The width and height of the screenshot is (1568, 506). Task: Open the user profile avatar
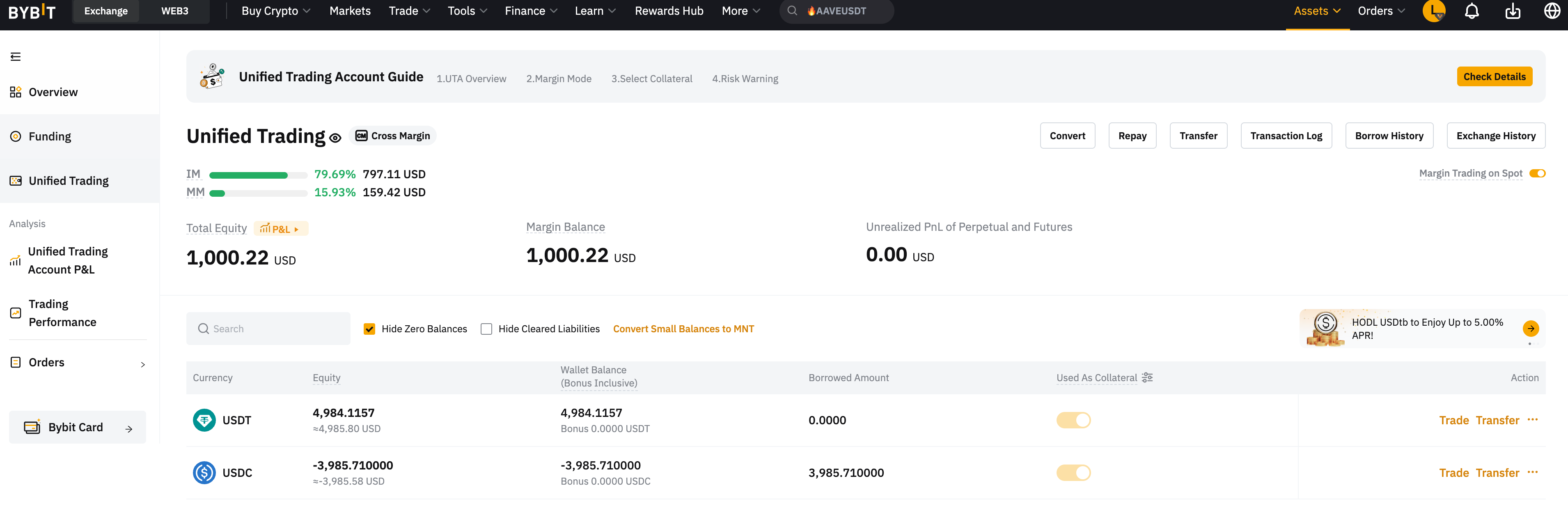pyautogui.click(x=1434, y=11)
